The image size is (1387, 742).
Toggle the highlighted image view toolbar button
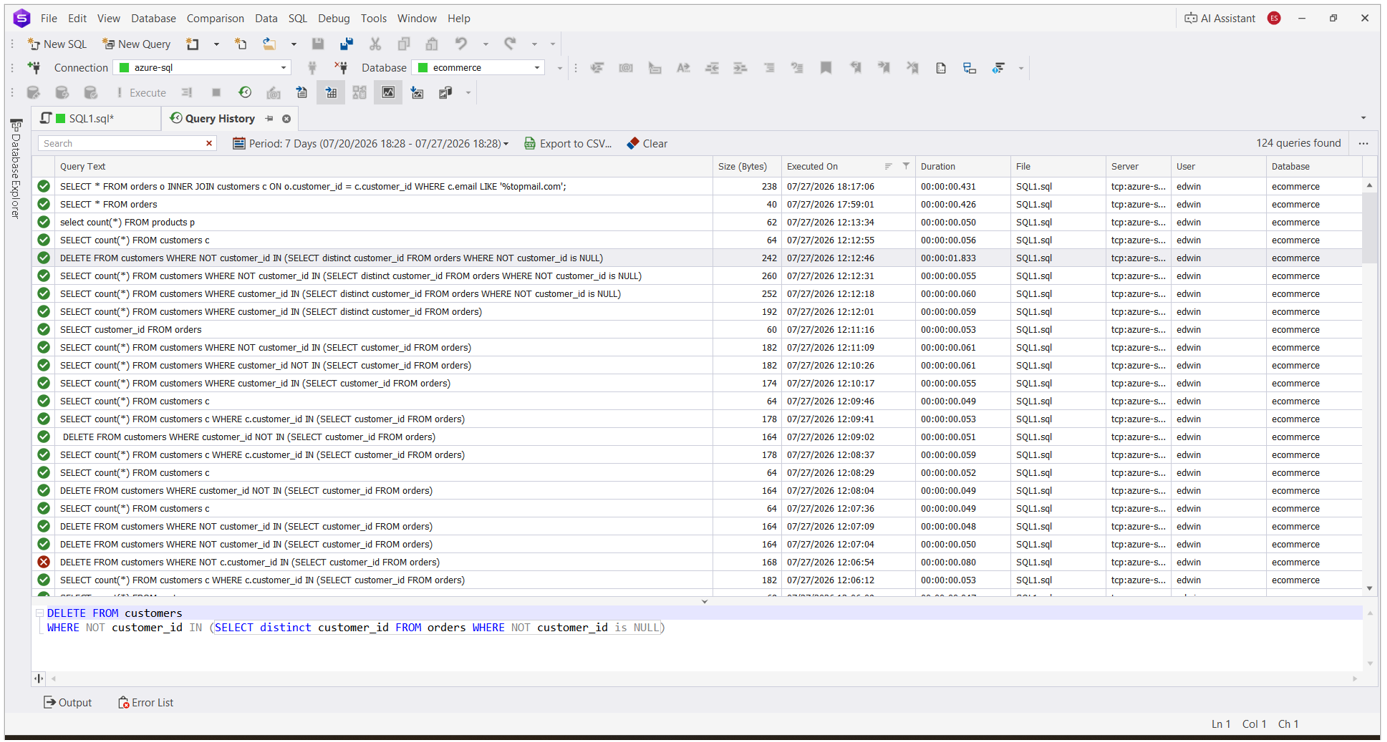click(388, 93)
